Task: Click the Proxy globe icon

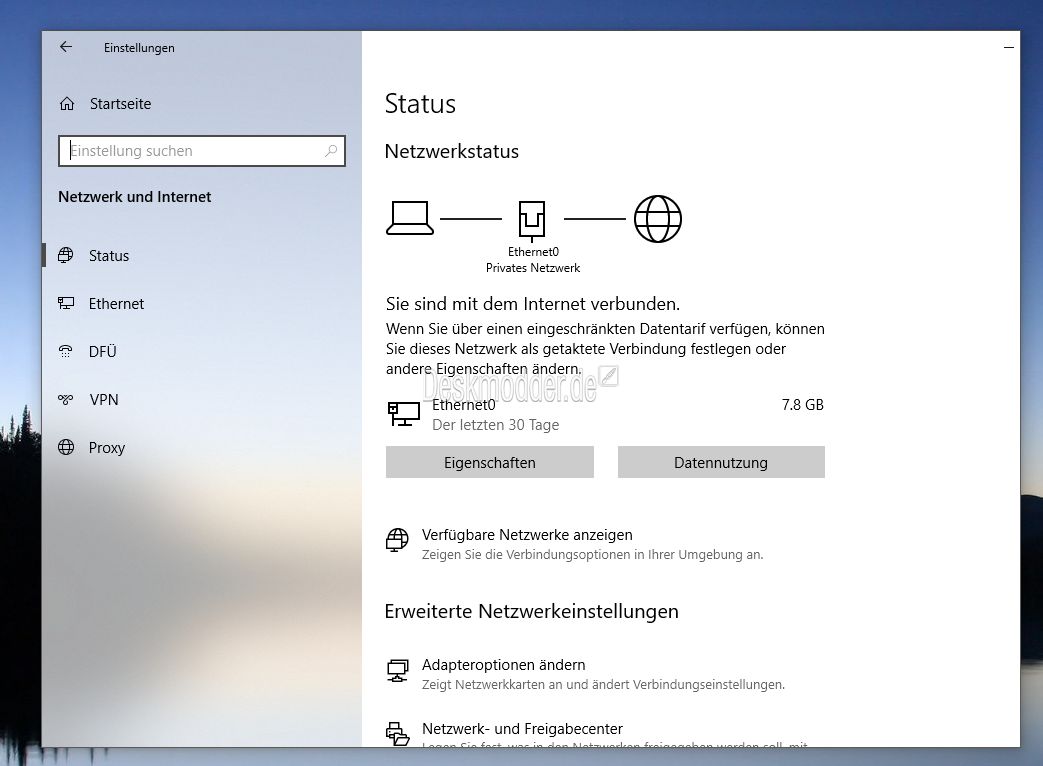Action: point(66,447)
